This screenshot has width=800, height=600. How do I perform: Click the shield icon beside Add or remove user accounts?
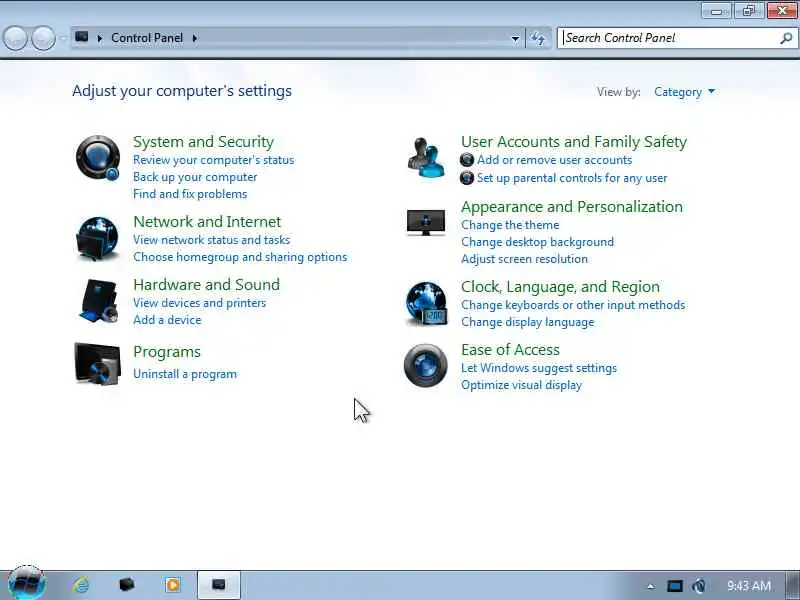(x=467, y=160)
